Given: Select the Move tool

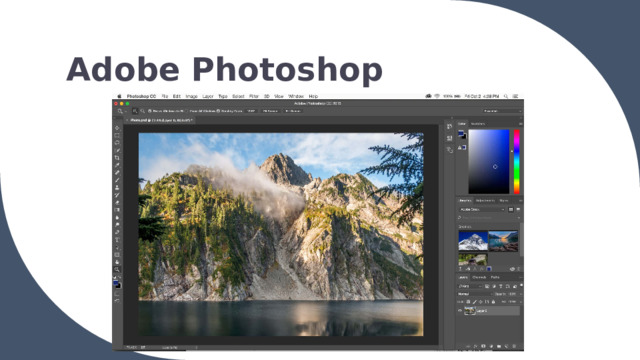Looking at the screenshot, I should [117, 128].
